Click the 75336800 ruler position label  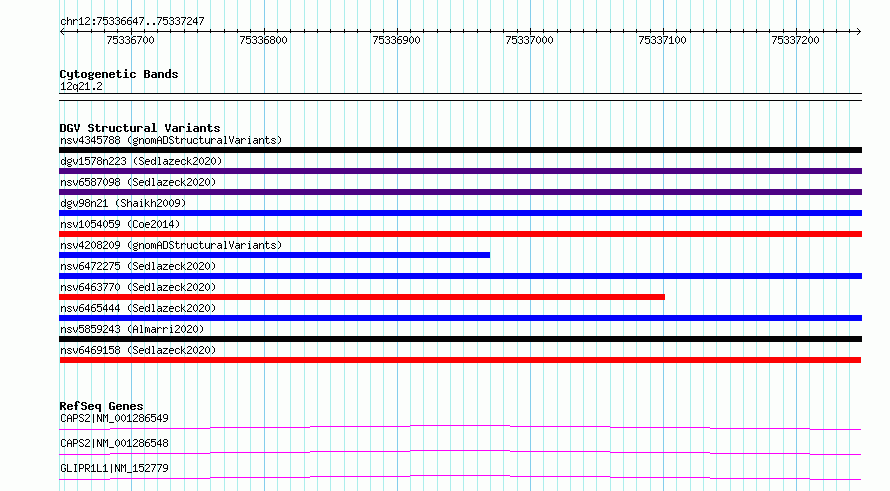point(263,40)
